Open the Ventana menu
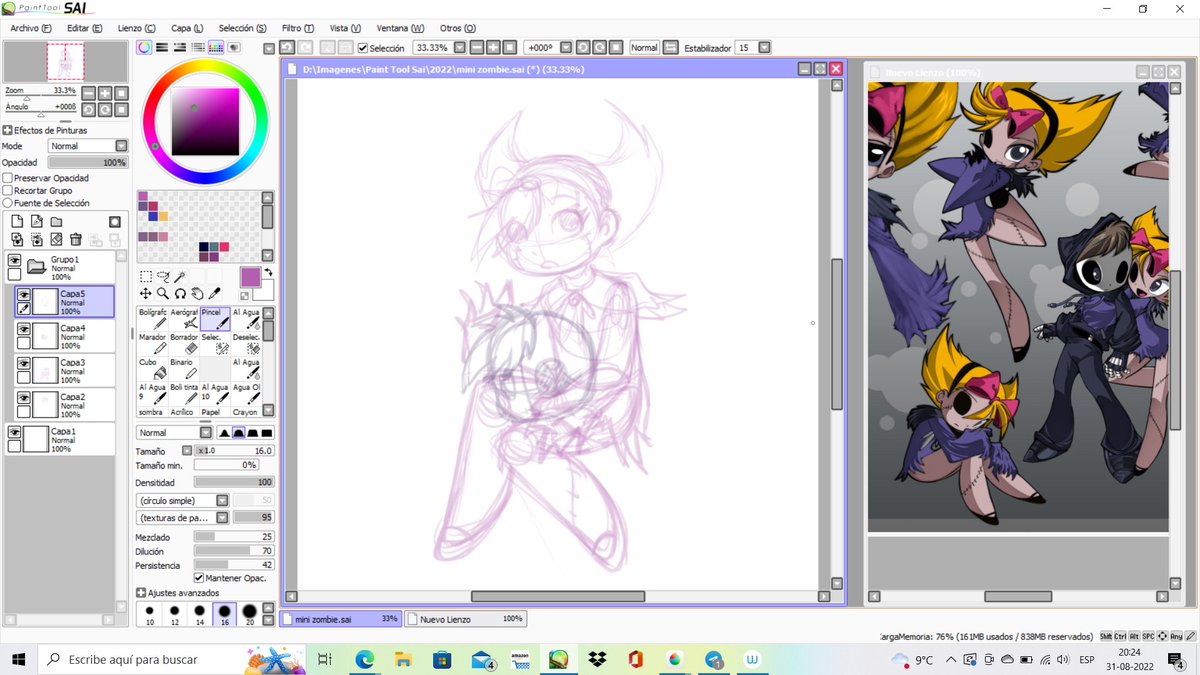The width and height of the screenshot is (1200, 675). pos(400,28)
